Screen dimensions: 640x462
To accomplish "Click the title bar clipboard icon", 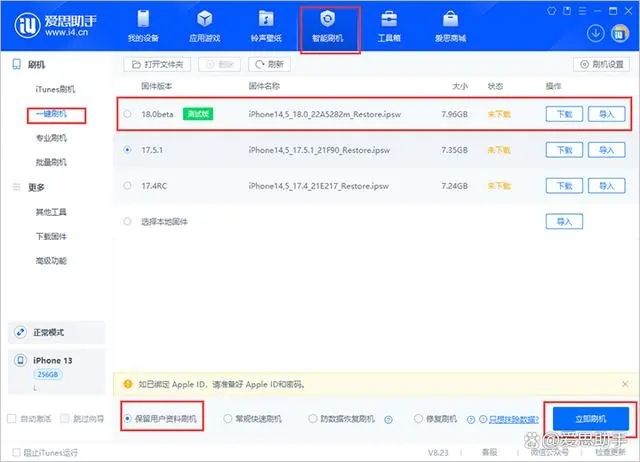I will [567, 11].
